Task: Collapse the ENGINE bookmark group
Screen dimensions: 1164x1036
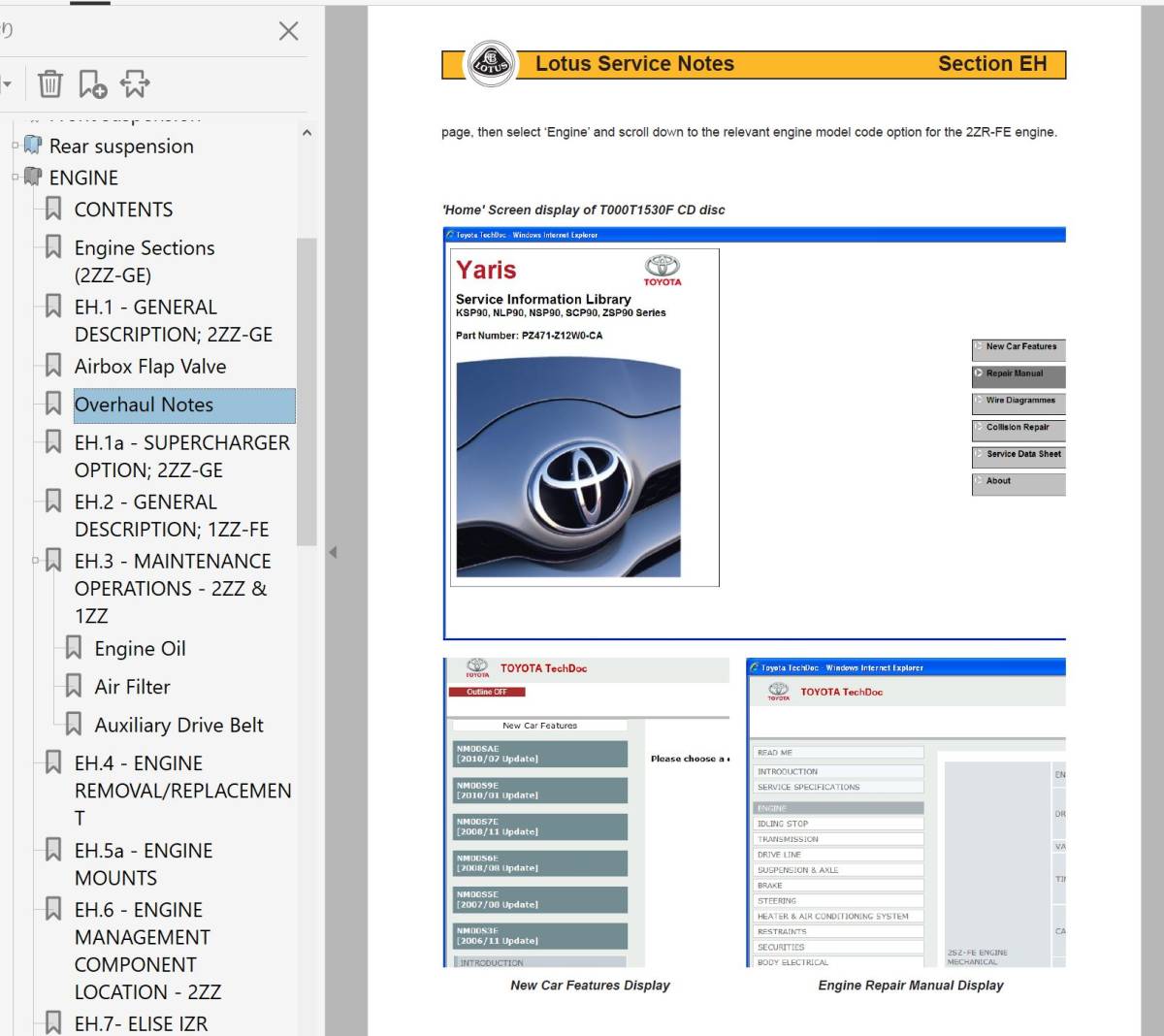Action: point(15,178)
